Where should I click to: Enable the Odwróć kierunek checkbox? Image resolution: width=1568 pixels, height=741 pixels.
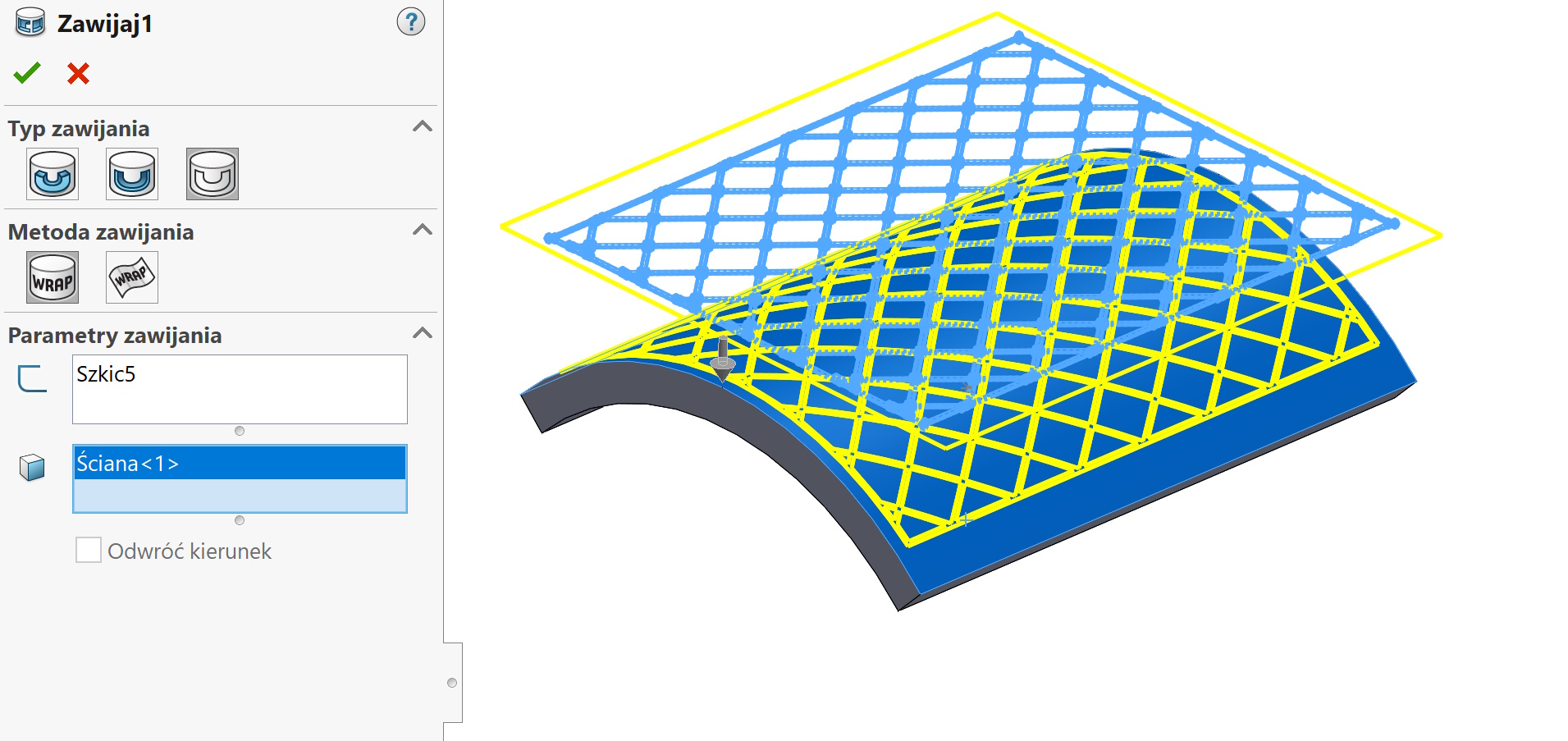click(88, 550)
